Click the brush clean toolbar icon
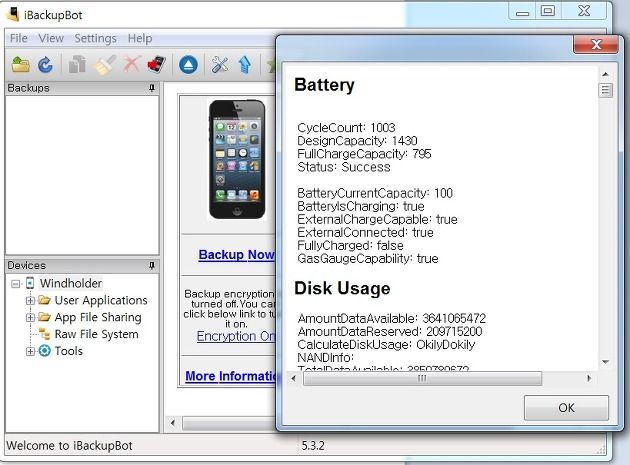This screenshot has width=630, height=465. coord(104,64)
